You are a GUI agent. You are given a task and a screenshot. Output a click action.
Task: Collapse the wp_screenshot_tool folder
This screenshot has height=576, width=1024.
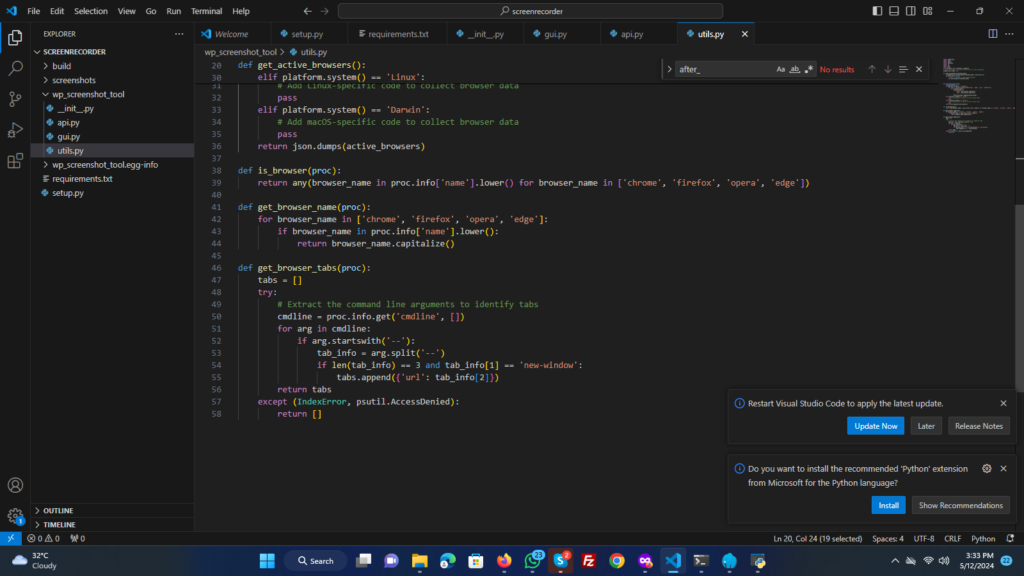[87, 94]
